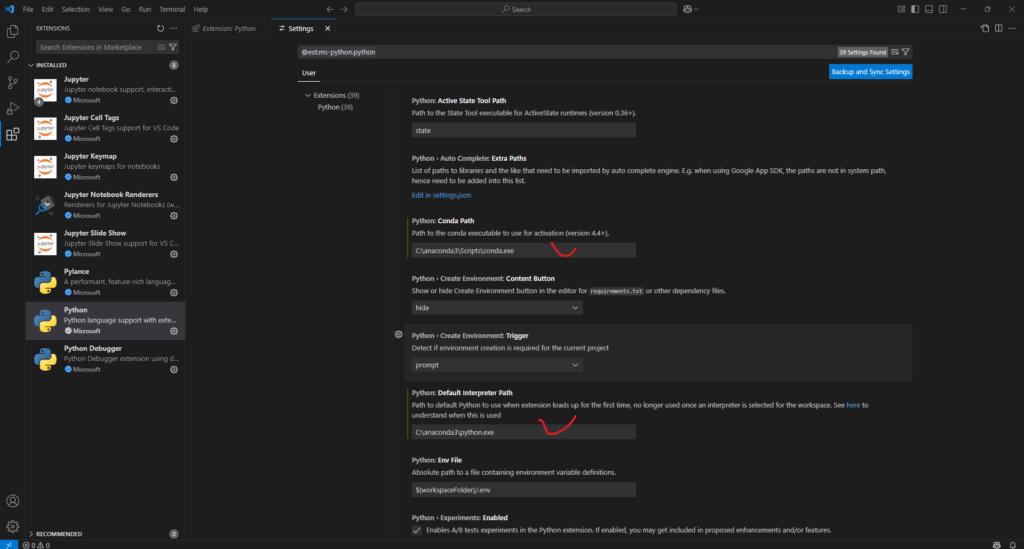Image resolution: width=1024 pixels, height=549 pixels.
Task: Open Copilot chat icon in title bar
Action: pos(690,9)
